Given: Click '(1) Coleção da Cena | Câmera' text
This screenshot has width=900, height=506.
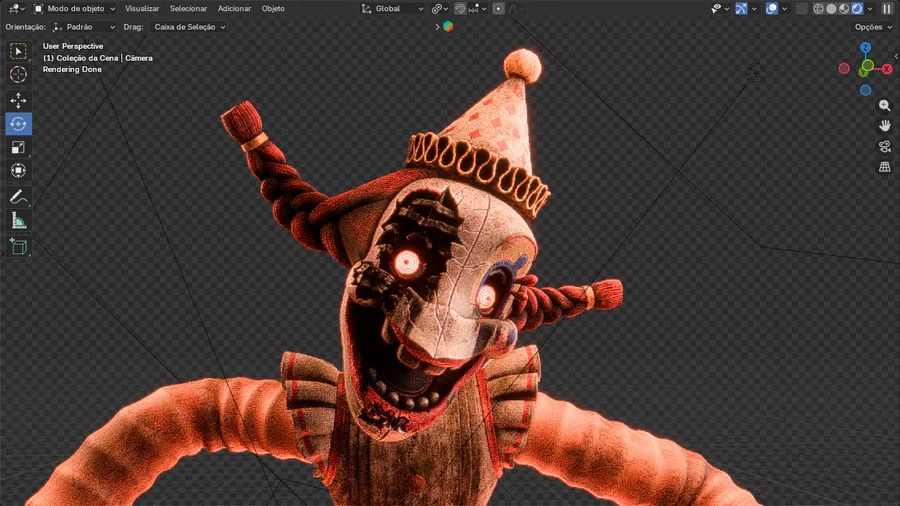Looking at the screenshot, I should (x=98, y=58).
